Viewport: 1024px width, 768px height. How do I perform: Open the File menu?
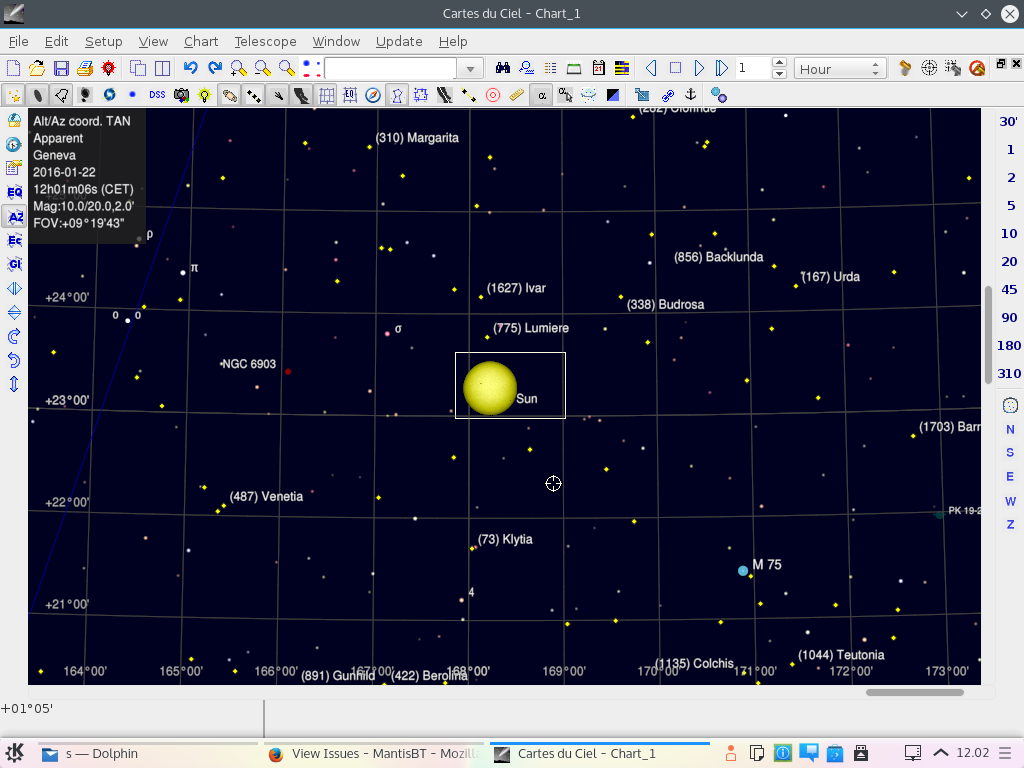click(18, 41)
